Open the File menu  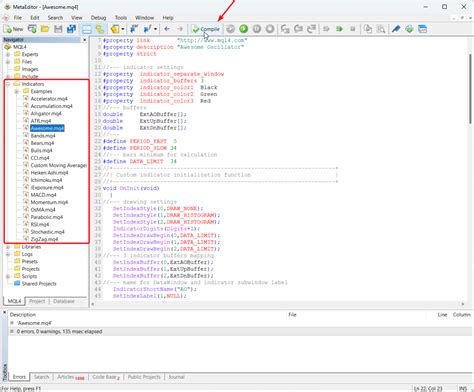pyautogui.click(x=18, y=18)
